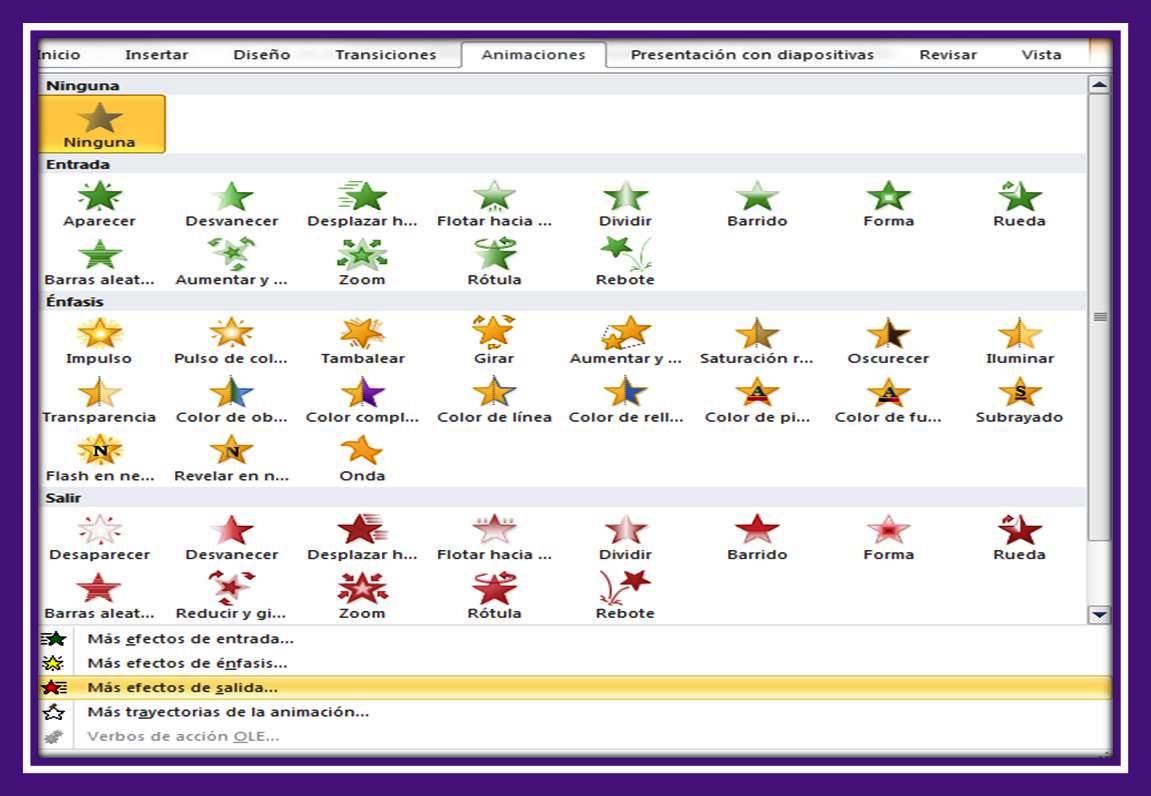Select the green Forma entrance effect
The height and width of the screenshot is (796, 1151).
888,203
